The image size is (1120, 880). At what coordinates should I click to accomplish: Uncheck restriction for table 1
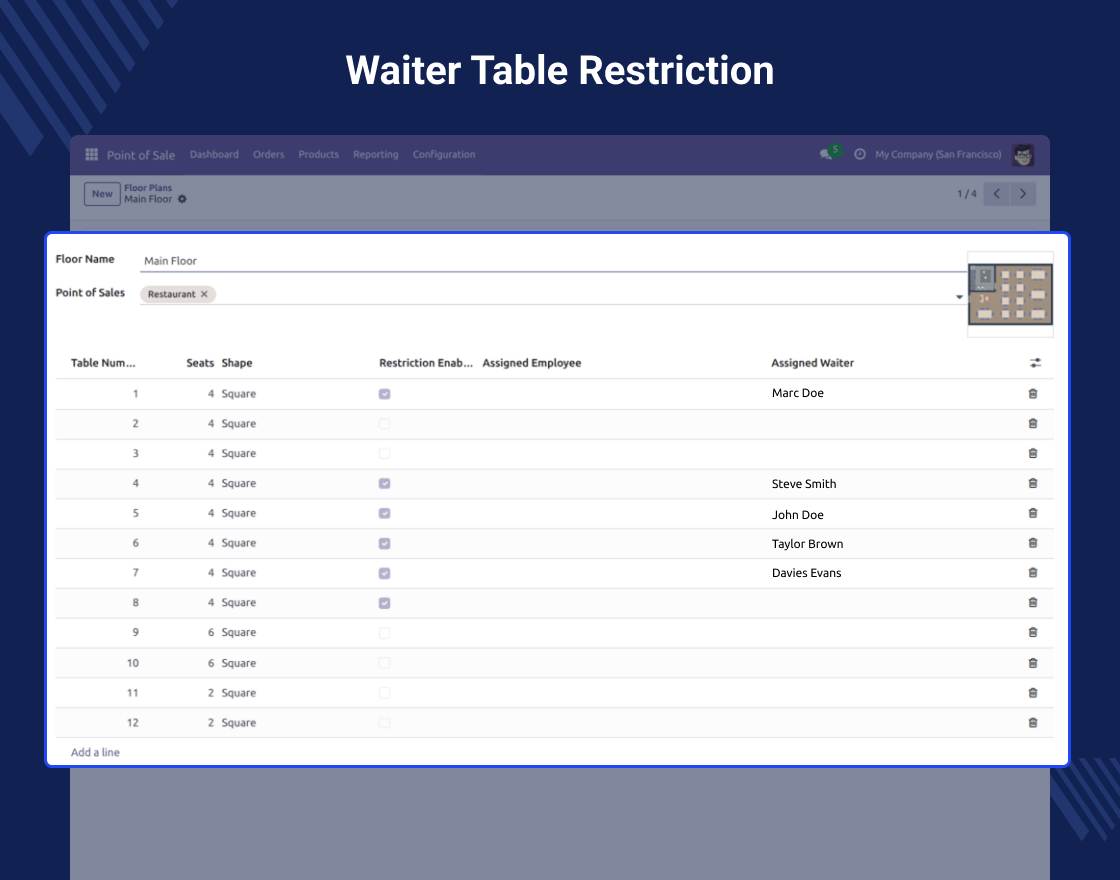(x=384, y=394)
